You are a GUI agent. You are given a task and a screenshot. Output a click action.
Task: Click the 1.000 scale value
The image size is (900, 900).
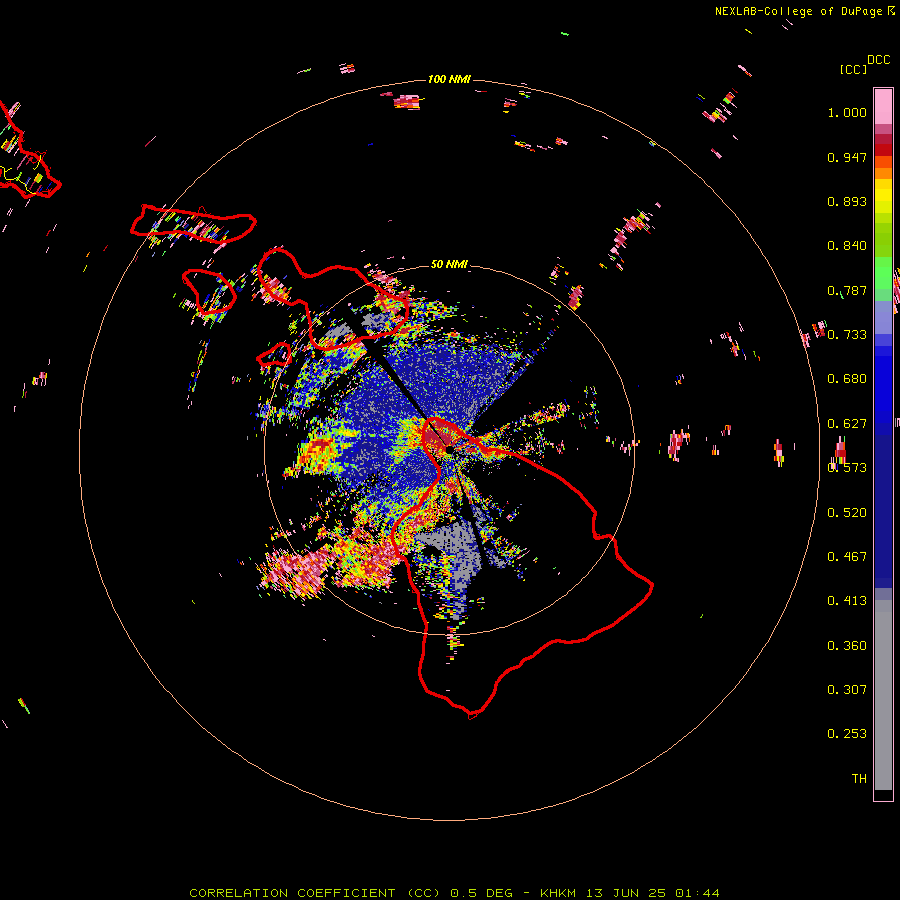tap(847, 113)
